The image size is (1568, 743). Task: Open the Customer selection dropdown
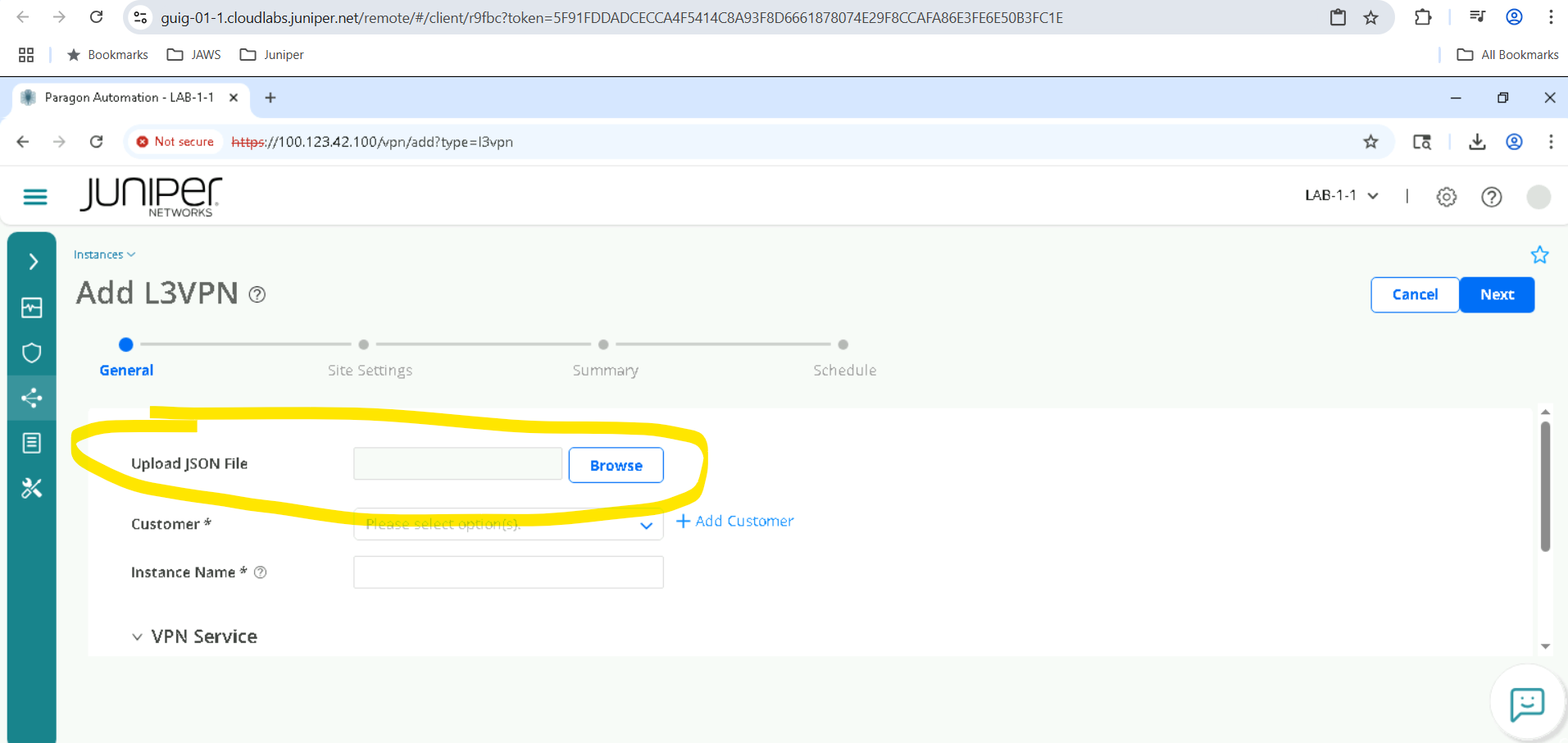point(508,525)
